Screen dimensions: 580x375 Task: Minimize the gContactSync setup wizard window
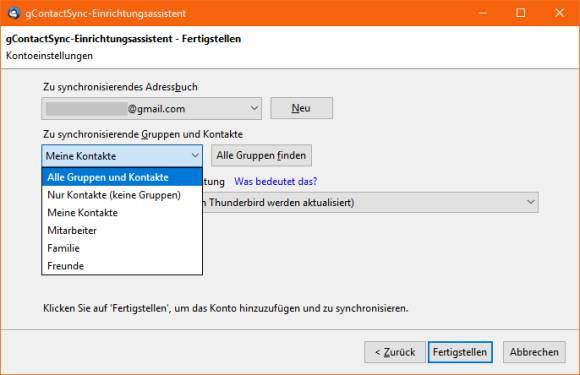click(482, 13)
